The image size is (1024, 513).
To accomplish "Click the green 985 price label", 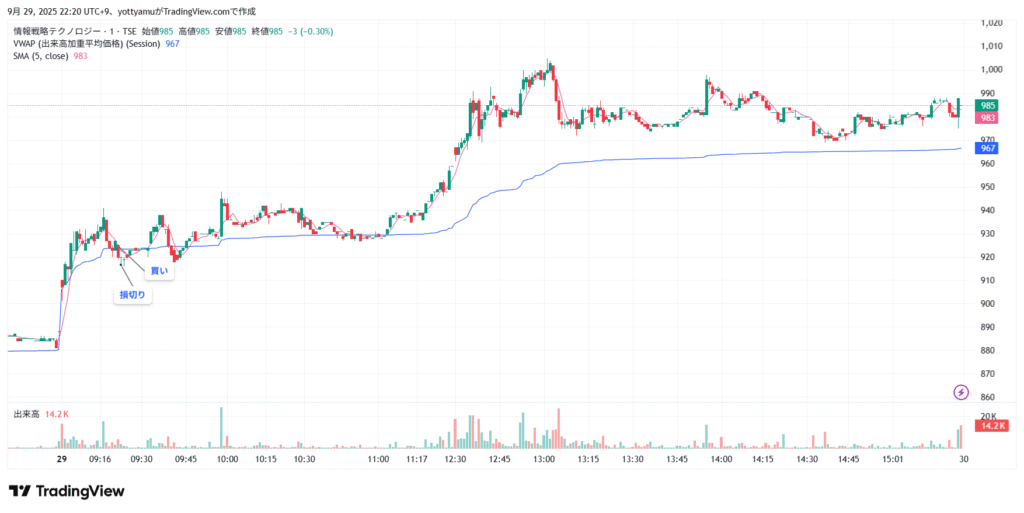I will (987, 106).
